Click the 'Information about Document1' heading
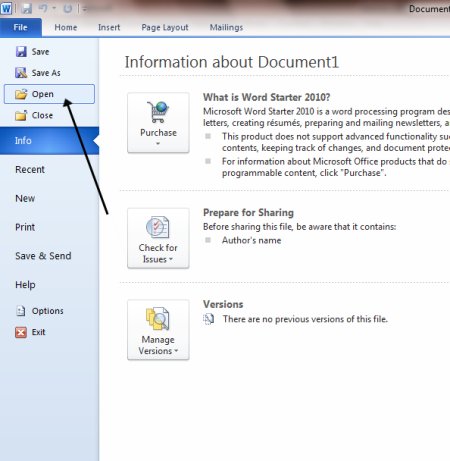The height and width of the screenshot is (461, 450). pos(232,62)
